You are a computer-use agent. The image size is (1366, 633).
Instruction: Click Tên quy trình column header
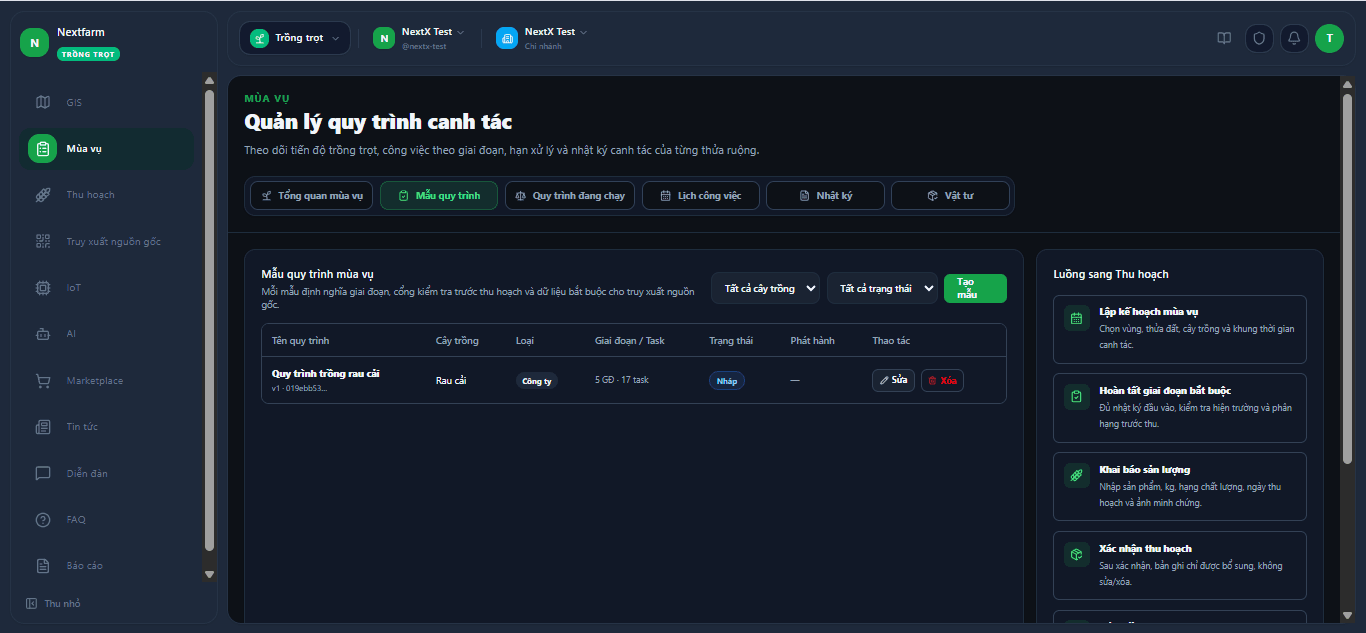300,341
